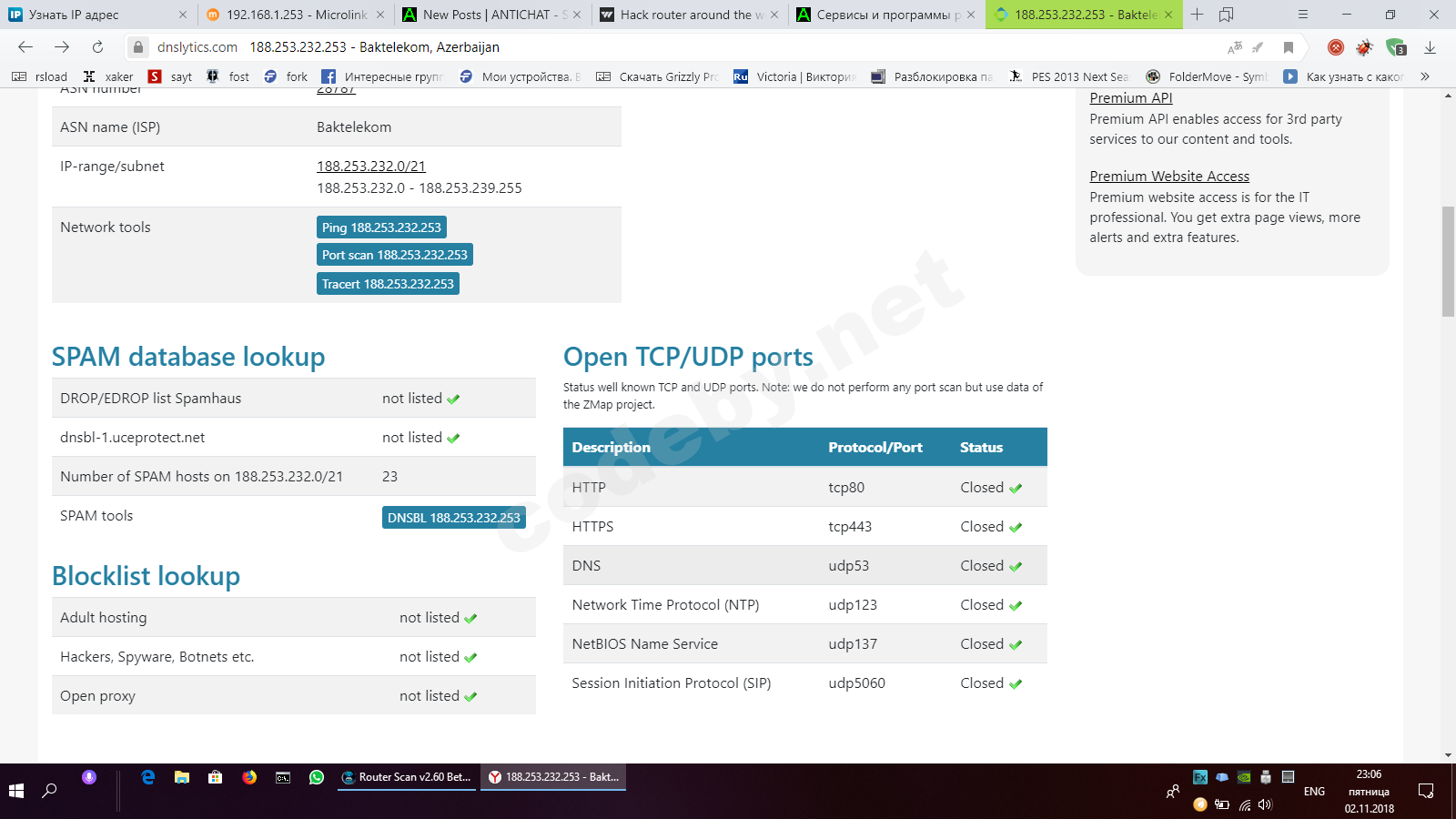Viewport: 1456px width, 819px height.
Task: Open 'Интересные групп' Facebook bookmark
Action: (382, 76)
